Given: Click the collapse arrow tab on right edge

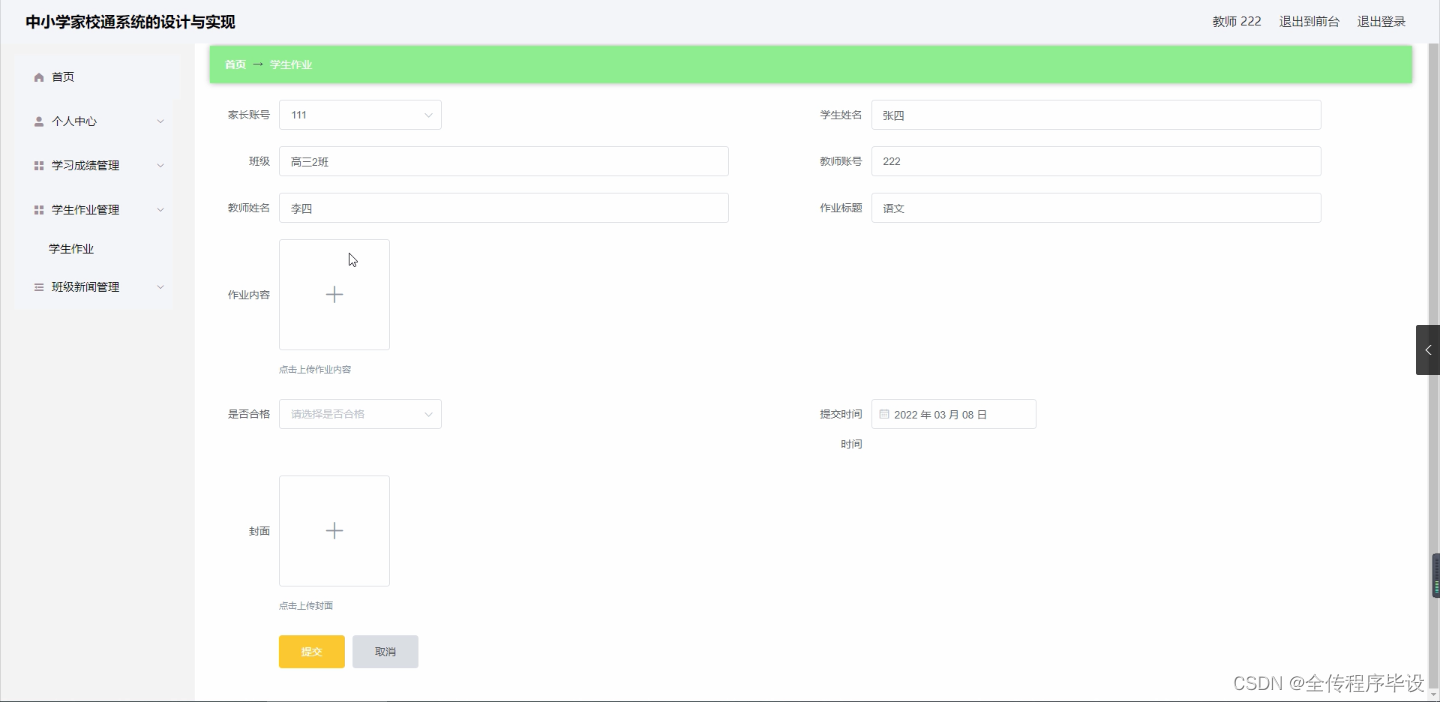Looking at the screenshot, I should 1428,349.
